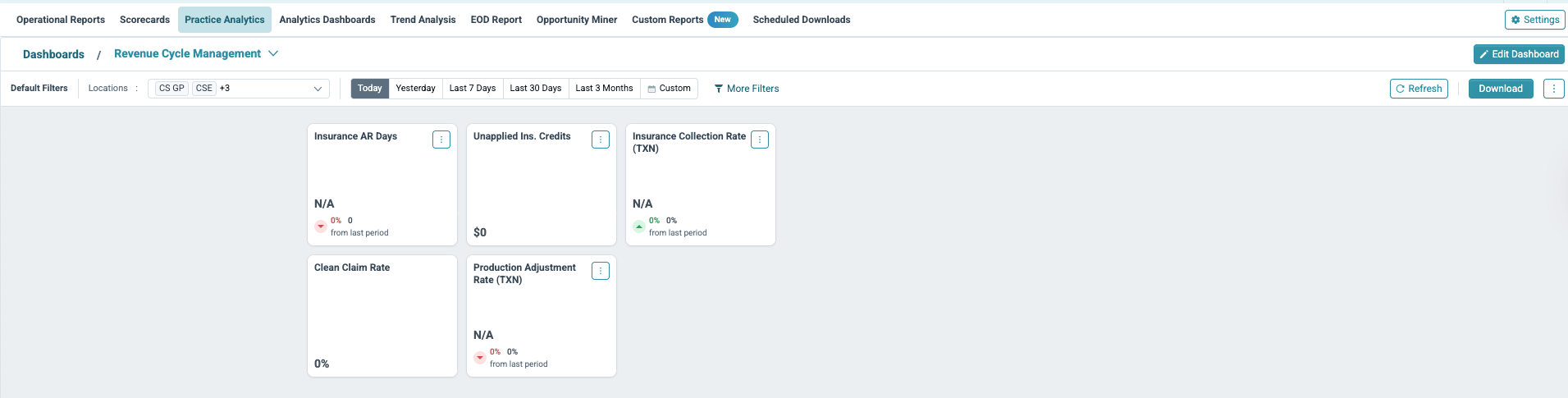The height and width of the screenshot is (398, 1568).
Task: Open dashboard more-options kebab beside Download
Action: [x=1553, y=89]
